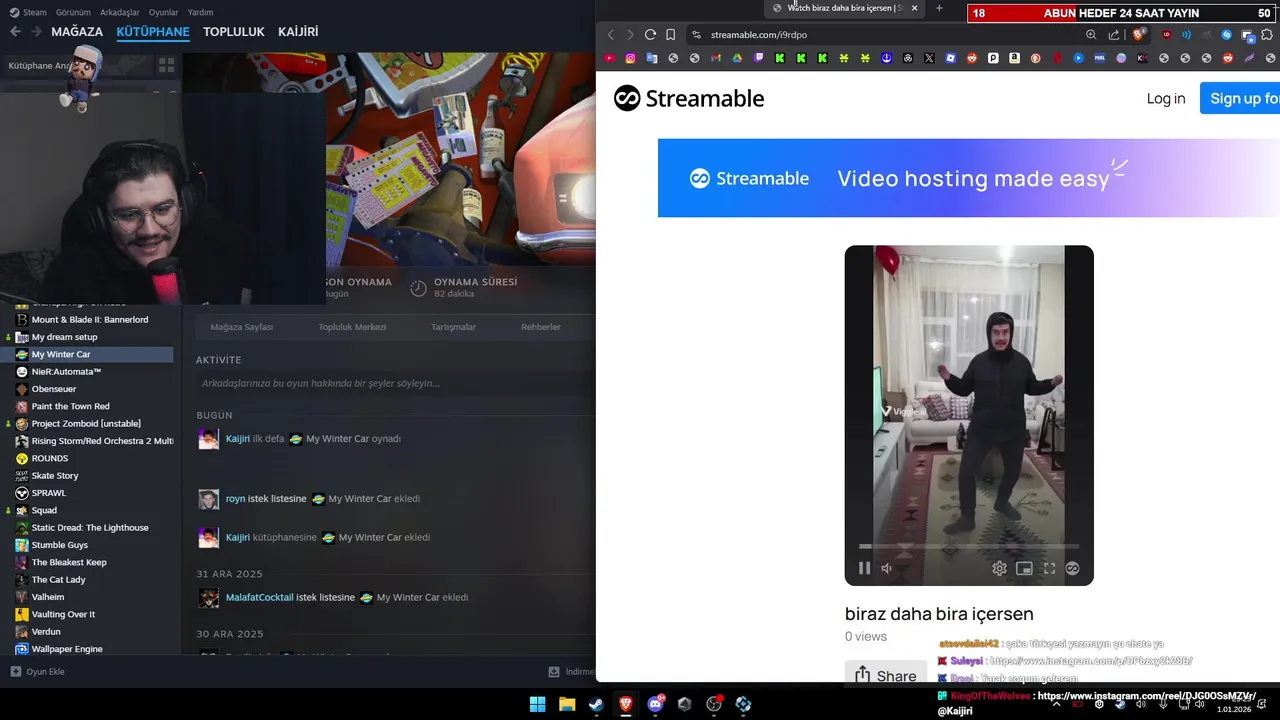Open the Gmail bookmark
Screen dimensions: 1280x720
716,58
